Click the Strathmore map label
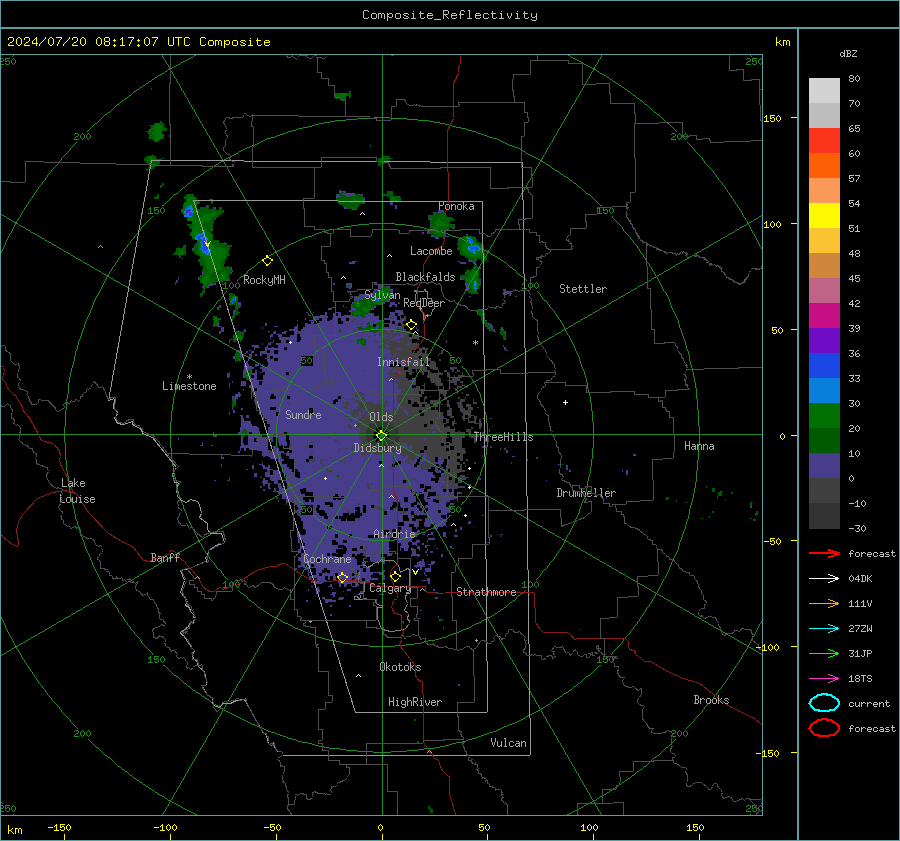 click(486, 592)
